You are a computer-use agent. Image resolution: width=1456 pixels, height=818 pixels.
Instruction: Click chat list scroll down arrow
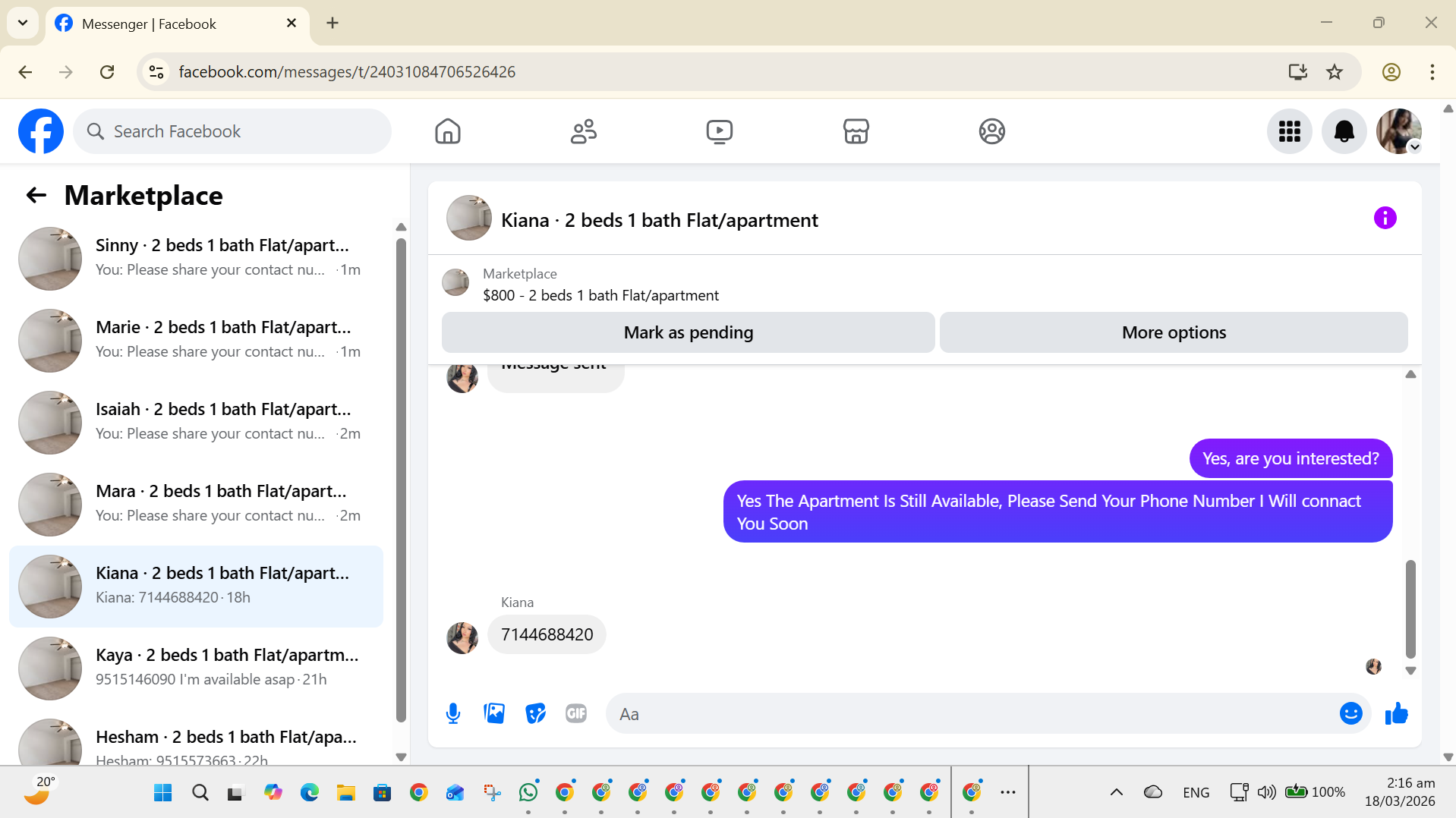[x=401, y=757]
